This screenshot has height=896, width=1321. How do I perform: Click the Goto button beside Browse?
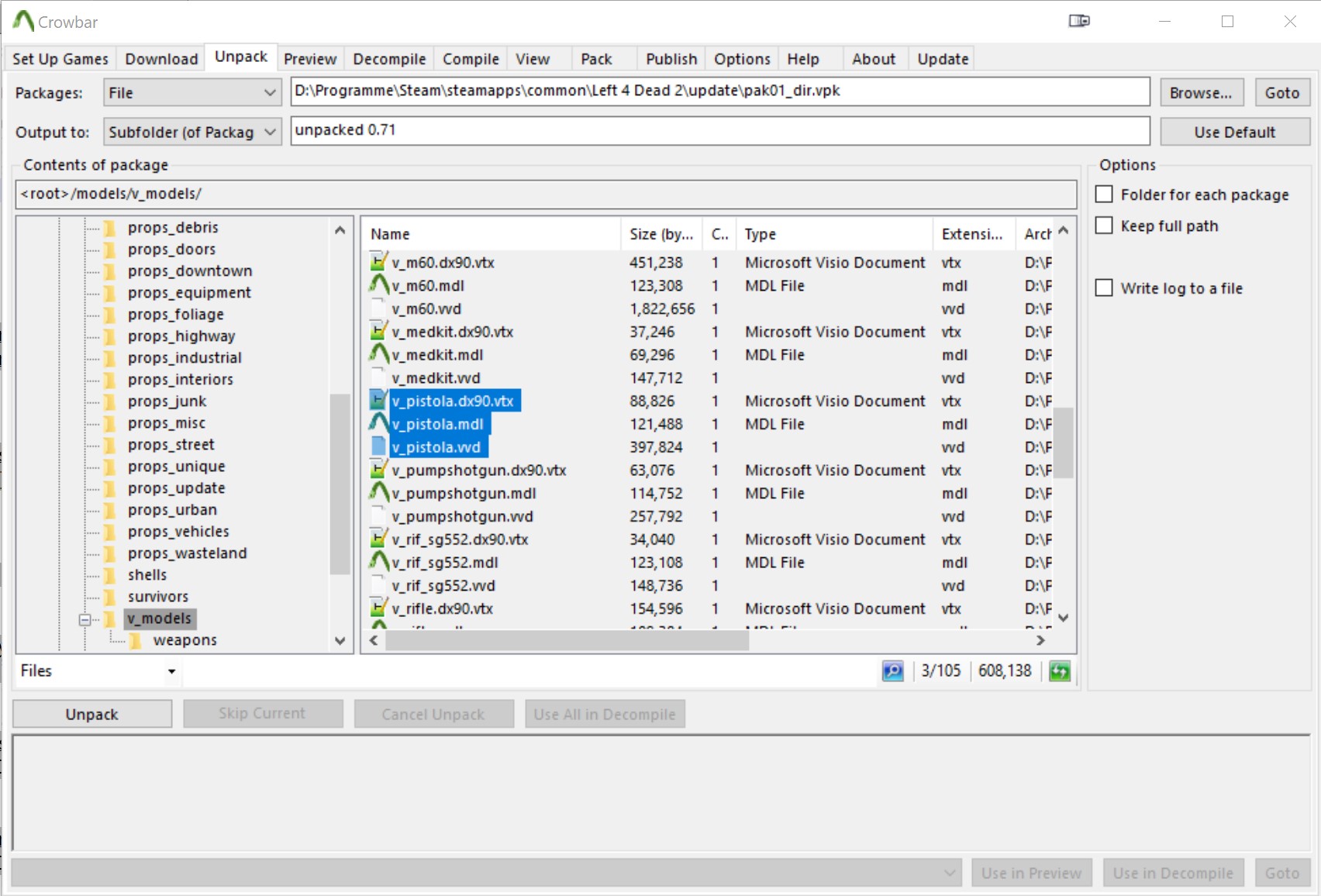1282,93
